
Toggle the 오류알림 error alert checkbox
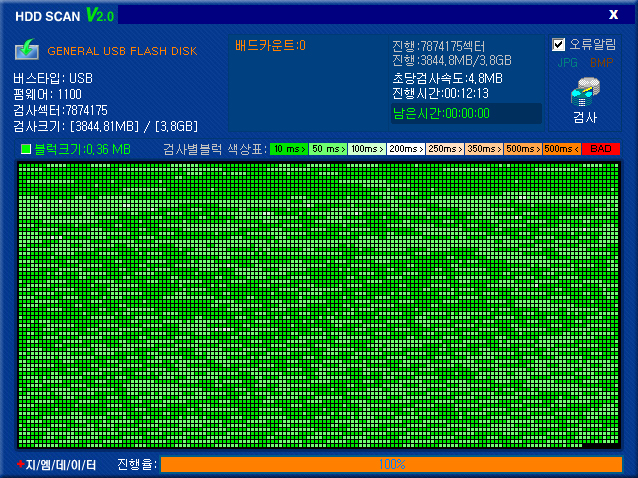point(558,44)
